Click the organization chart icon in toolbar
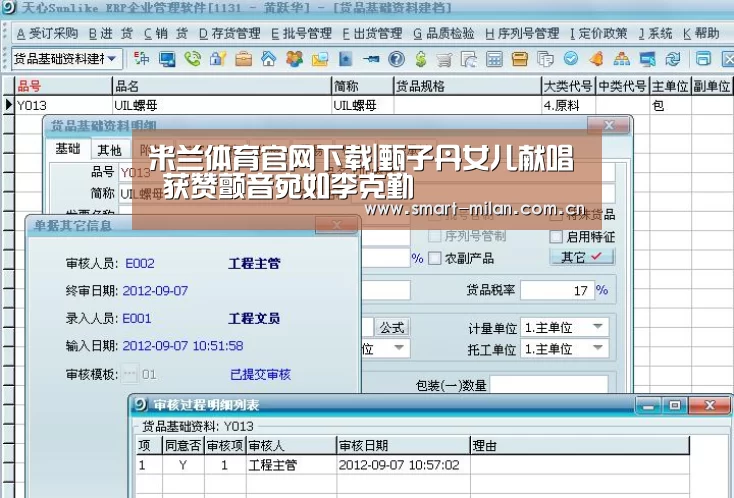Viewport: 734px width, 498px height. point(621,59)
